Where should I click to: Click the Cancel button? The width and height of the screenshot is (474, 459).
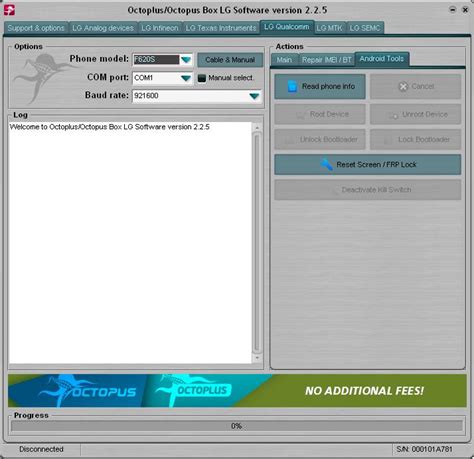click(x=416, y=87)
